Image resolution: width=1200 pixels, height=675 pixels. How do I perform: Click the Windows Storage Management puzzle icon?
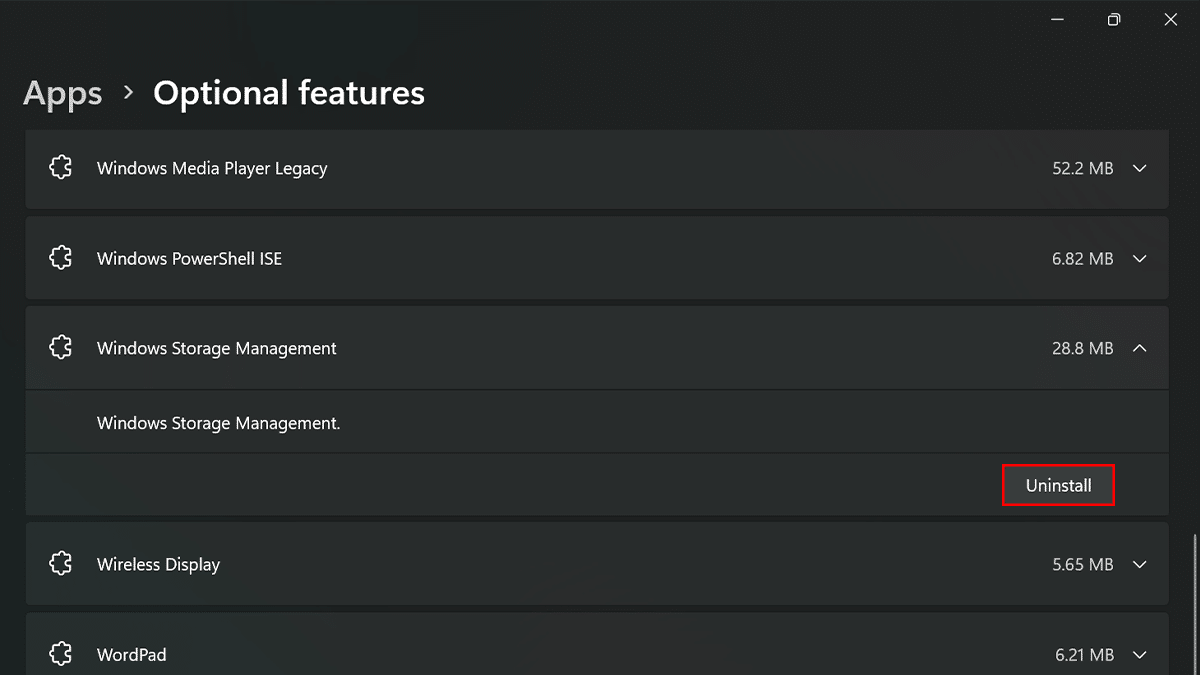click(61, 348)
